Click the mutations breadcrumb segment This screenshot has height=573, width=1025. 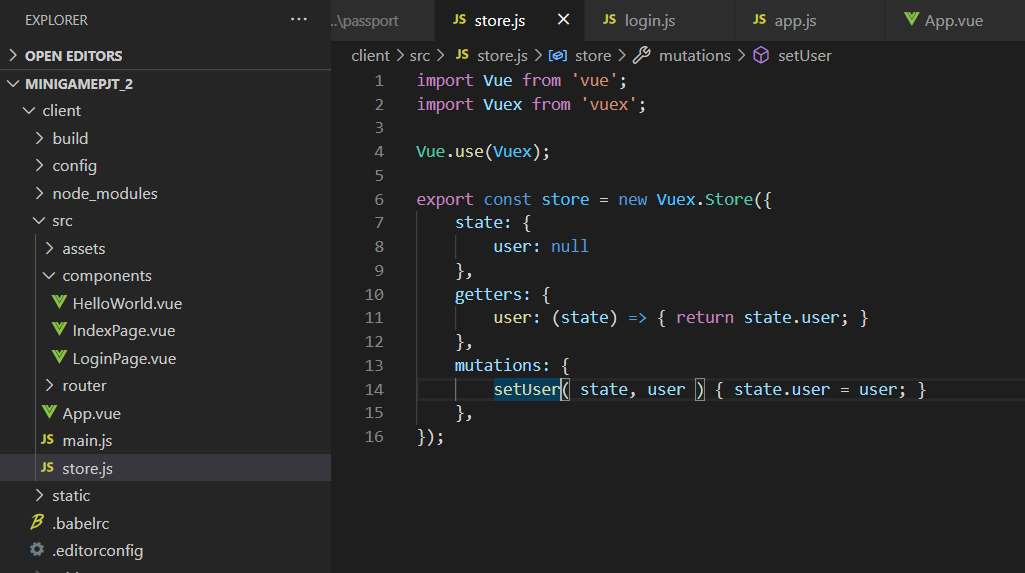tap(694, 56)
